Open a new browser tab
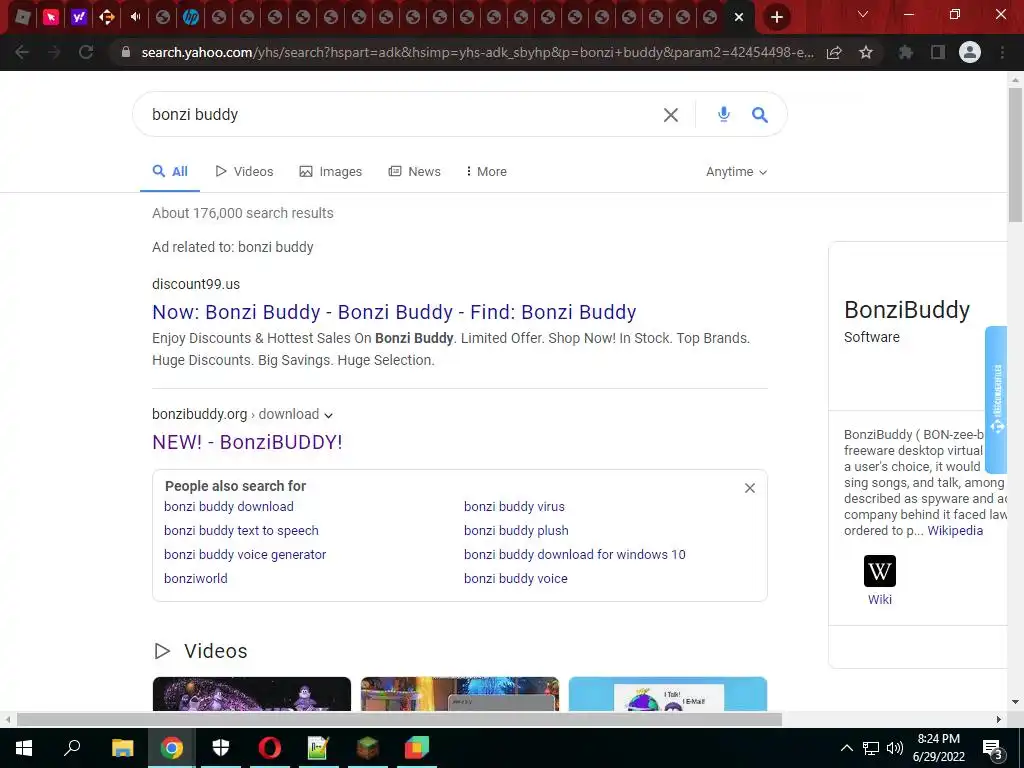Viewport: 1024px width, 768px height. (776, 17)
